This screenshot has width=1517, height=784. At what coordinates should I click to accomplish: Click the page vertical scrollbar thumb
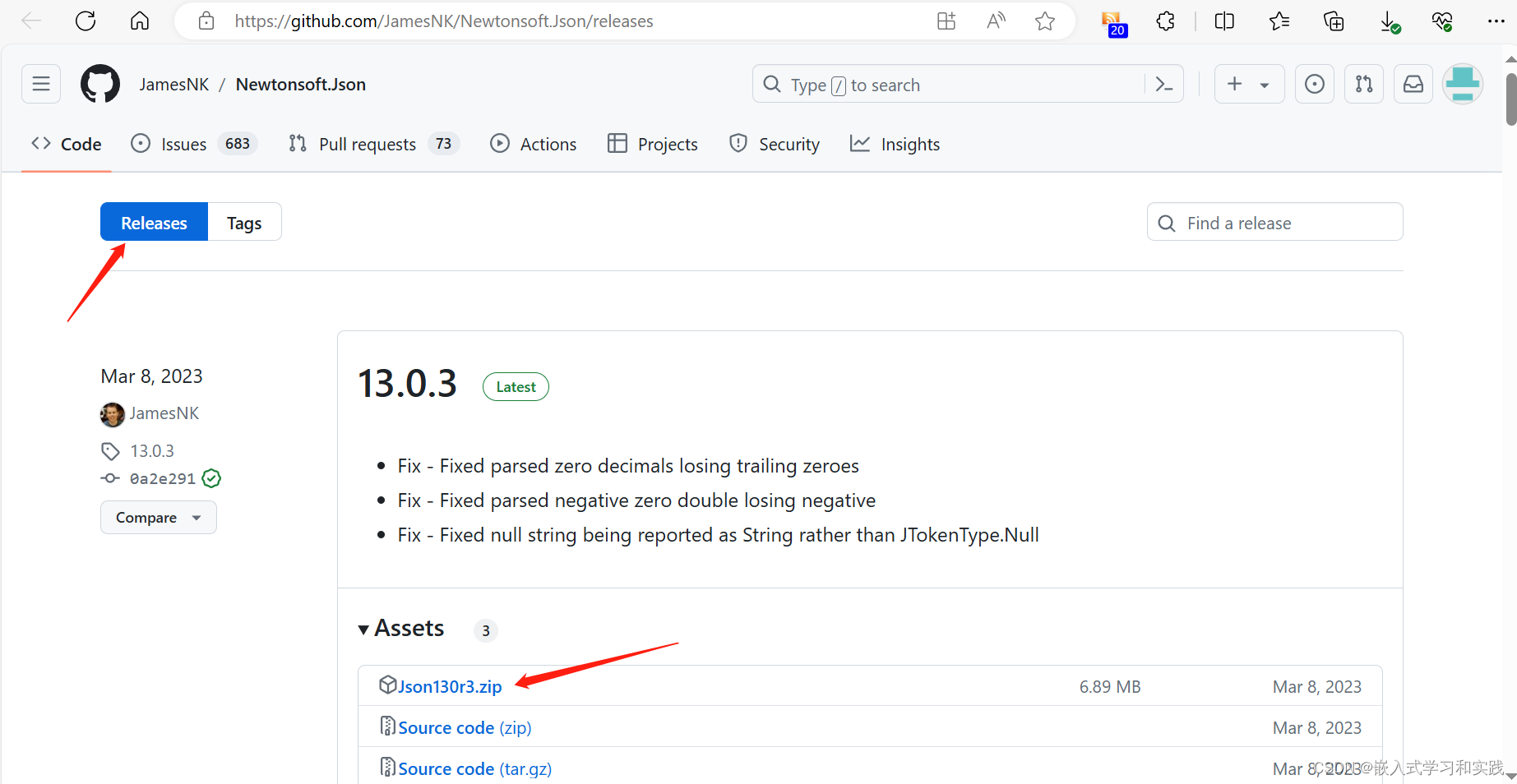tap(1510, 99)
